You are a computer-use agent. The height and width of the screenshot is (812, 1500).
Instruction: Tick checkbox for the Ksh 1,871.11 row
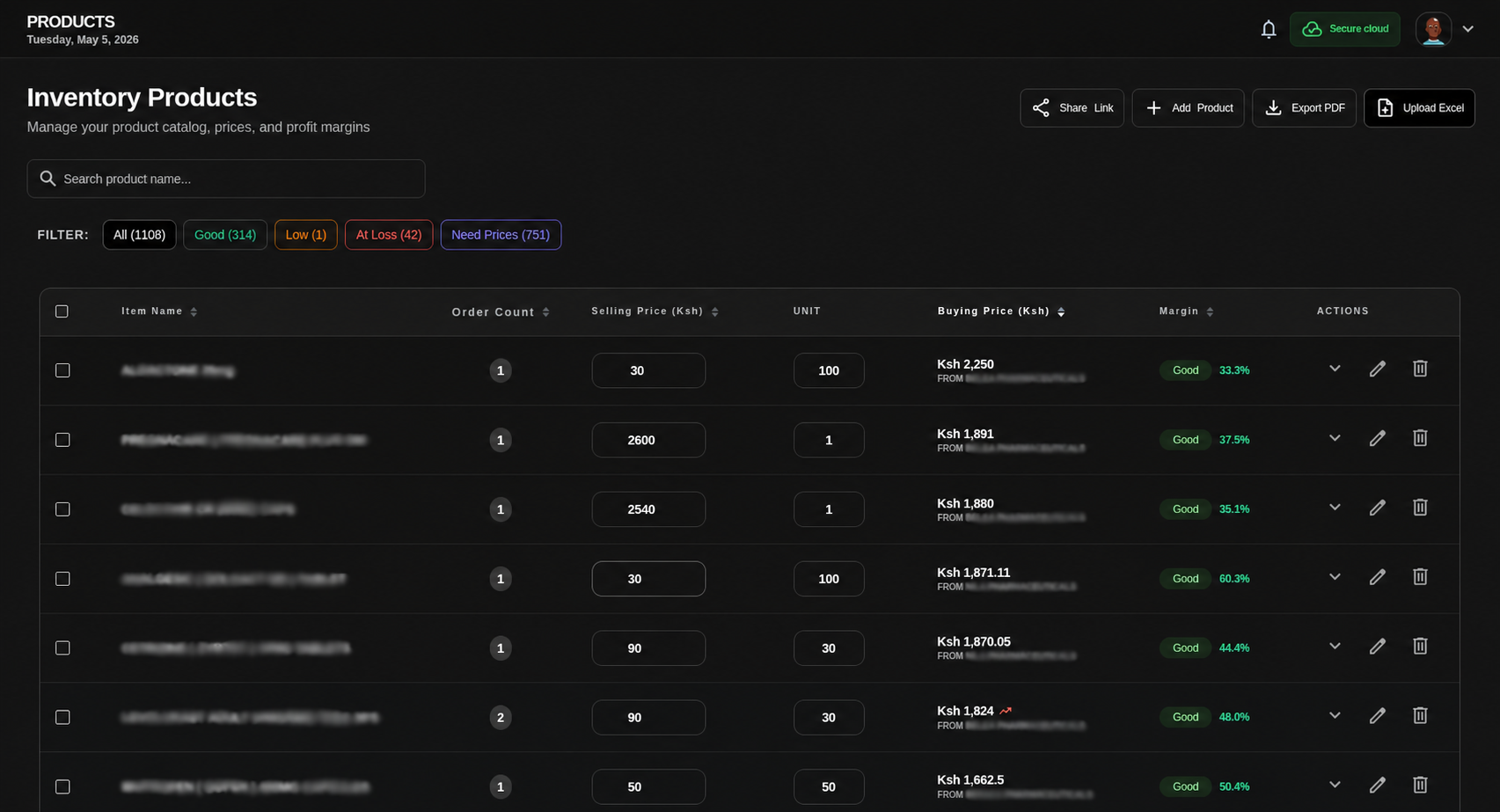click(62, 579)
